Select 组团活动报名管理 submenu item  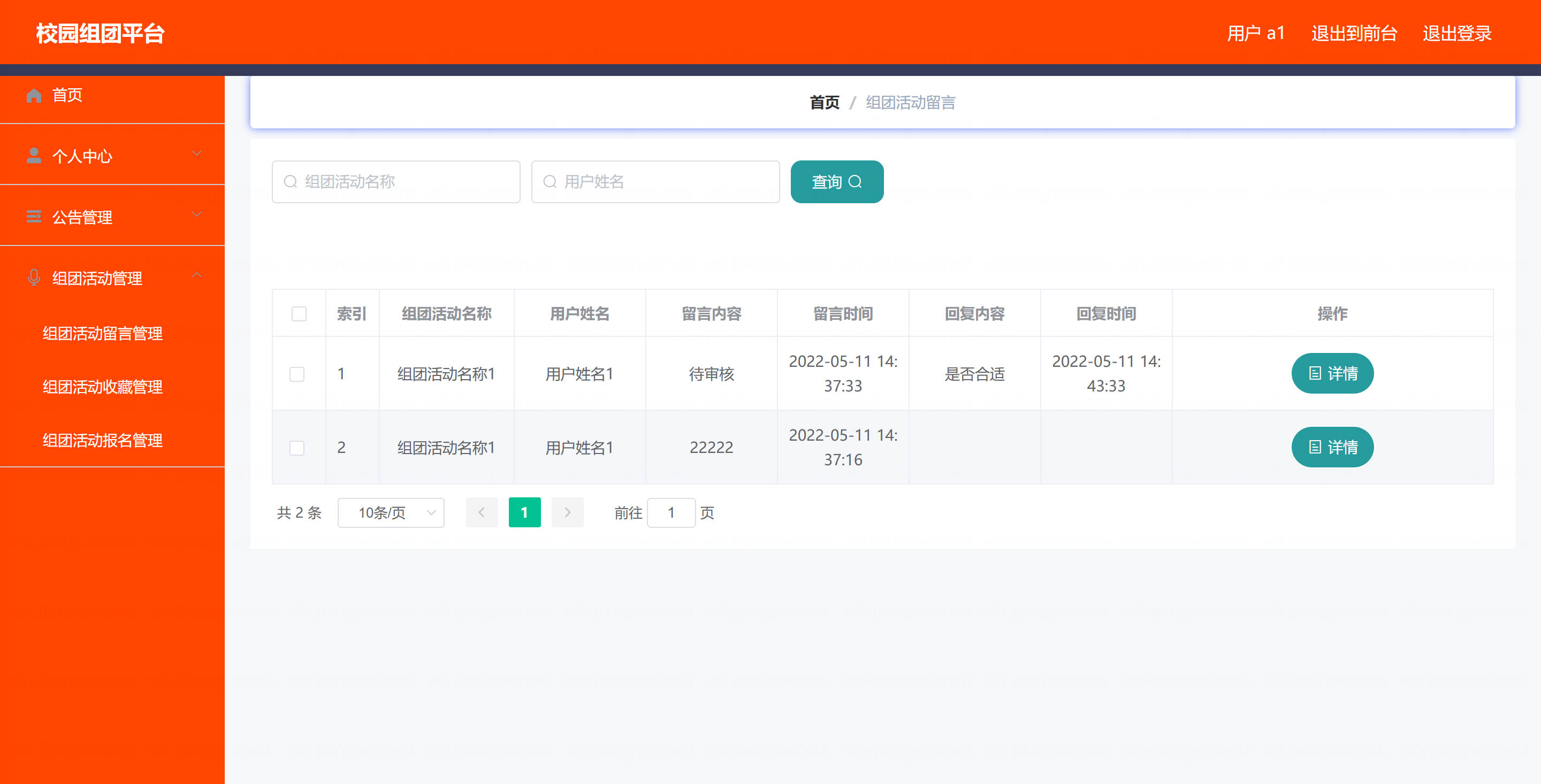click(x=103, y=441)
